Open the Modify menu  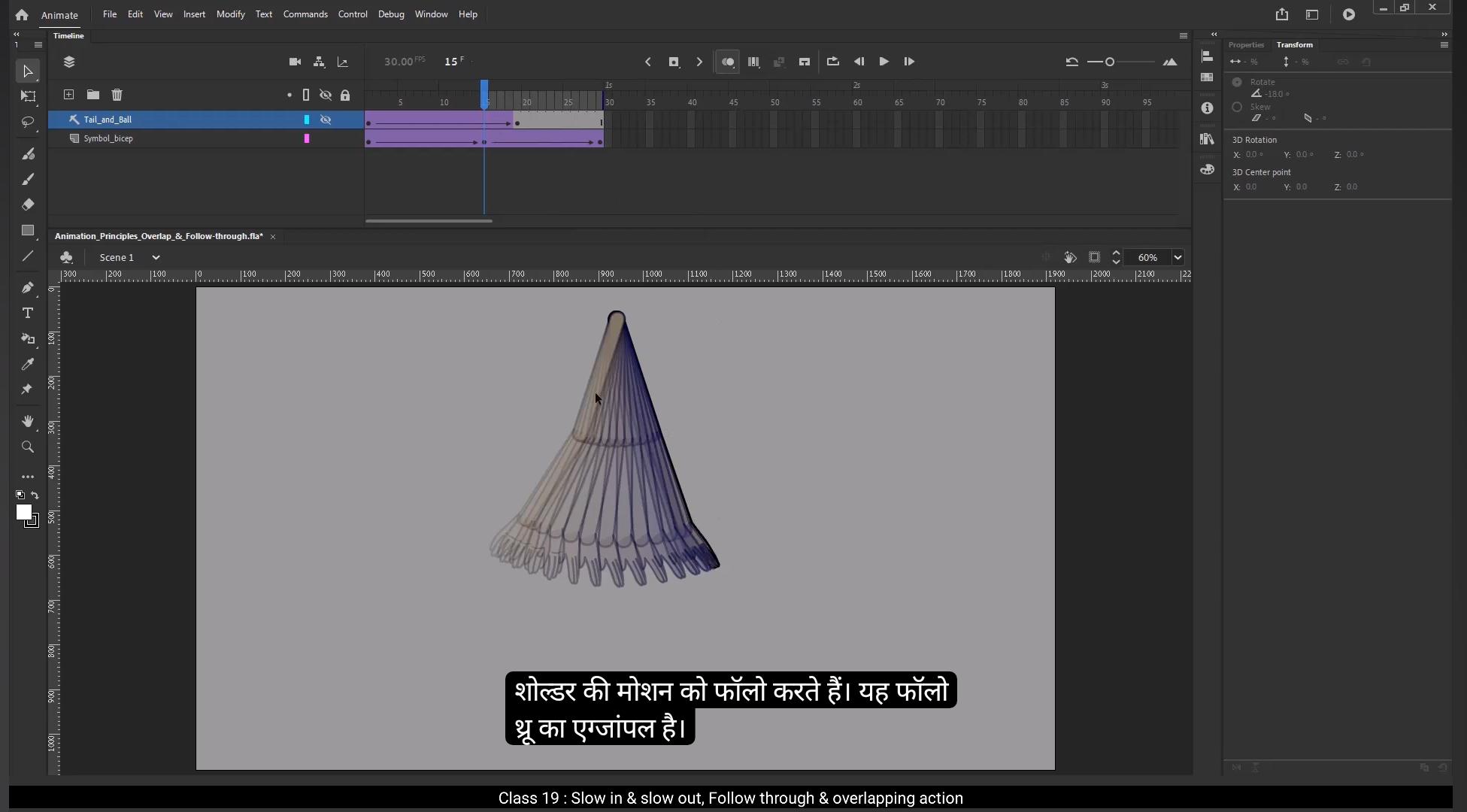231,14
